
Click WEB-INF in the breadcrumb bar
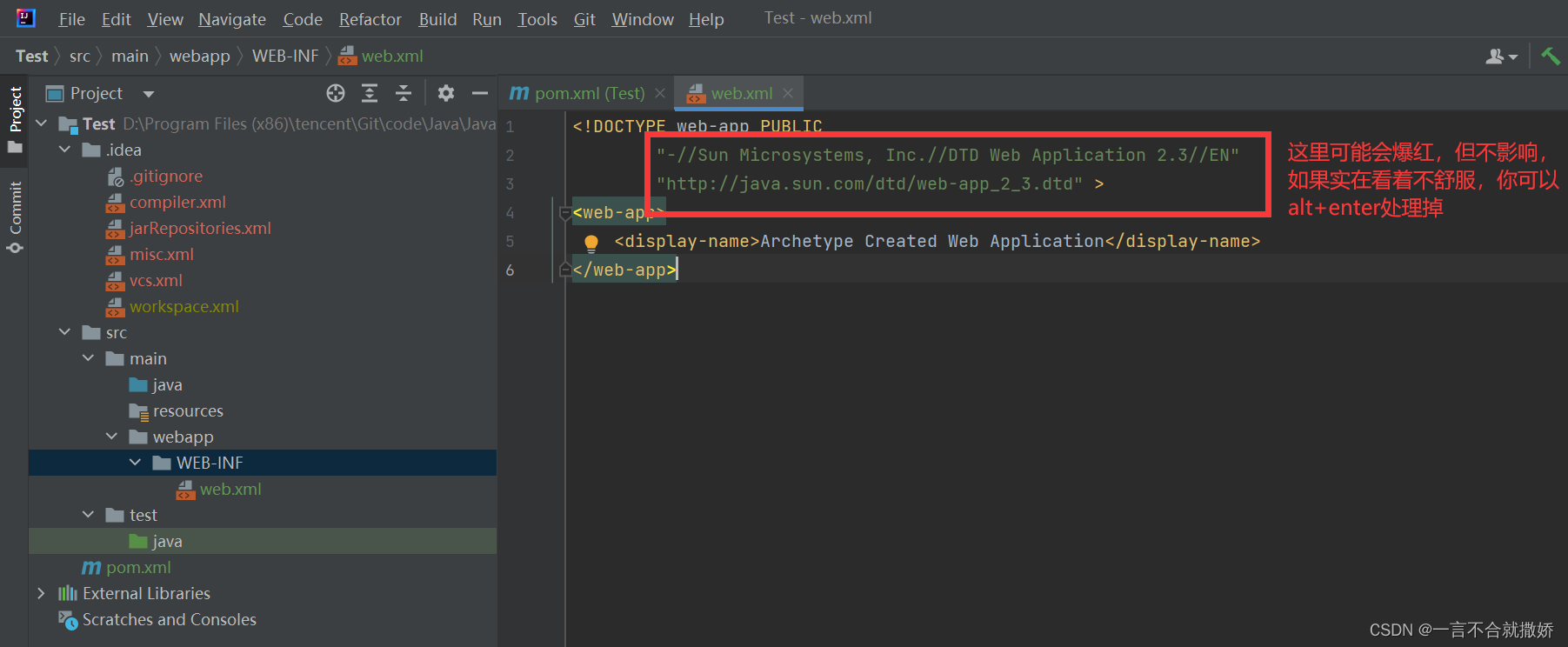click(285, 57)
